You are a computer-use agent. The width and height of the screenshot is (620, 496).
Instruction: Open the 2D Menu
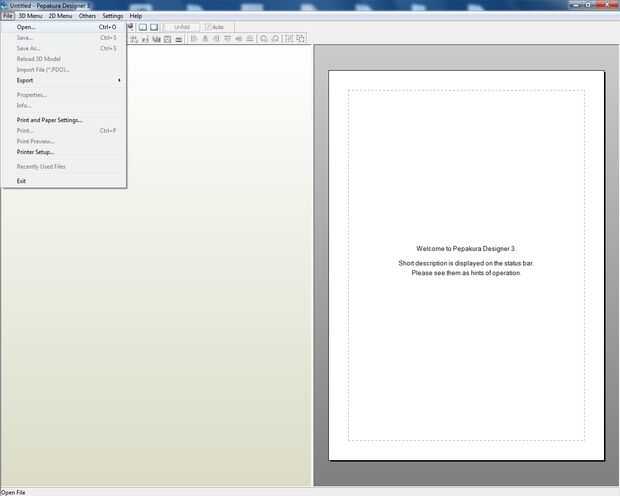(60, 16)
